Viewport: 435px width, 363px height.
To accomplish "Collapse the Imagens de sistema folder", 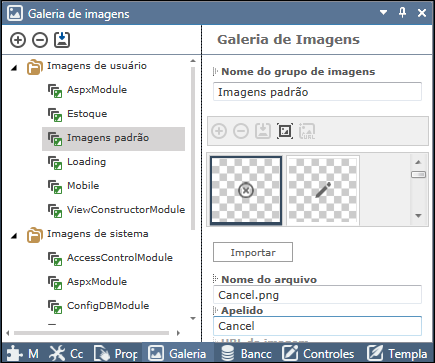I will pos(14,236).
